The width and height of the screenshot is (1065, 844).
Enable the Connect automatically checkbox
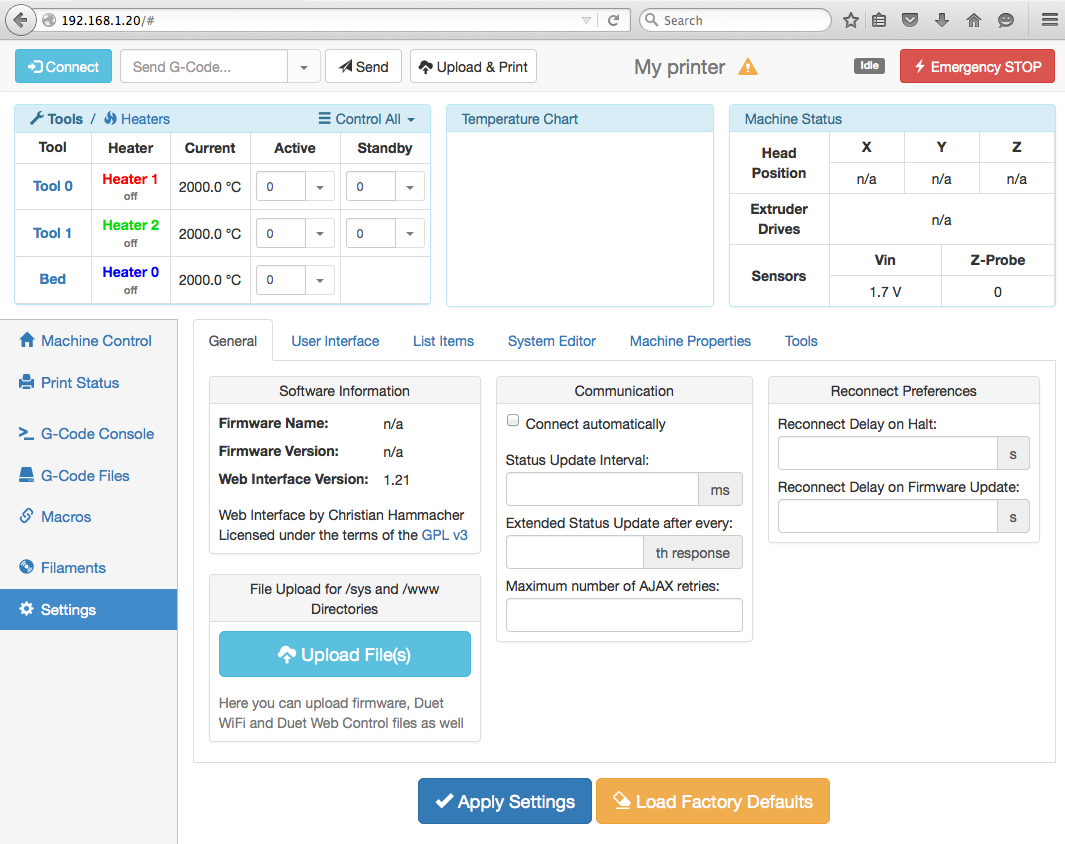pos(513,421)
